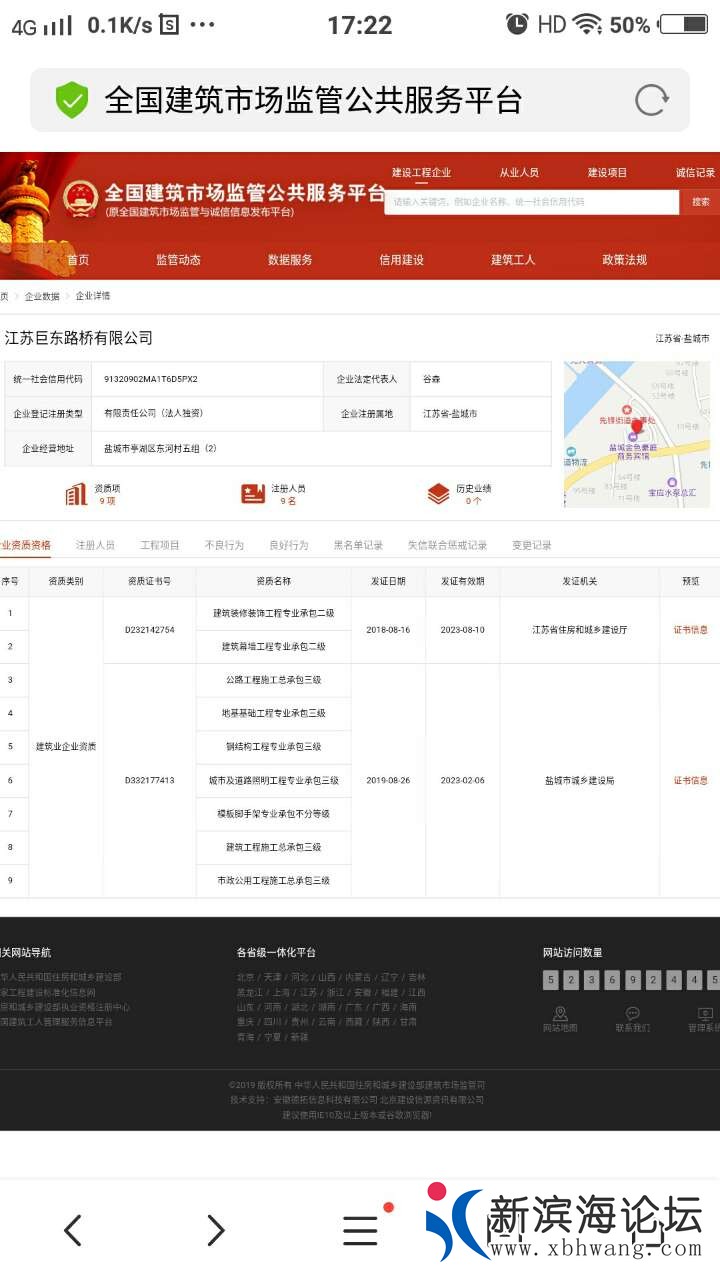Open 证书信息 link for certificate D232142754
The width and height of the screenshot is (720, 1280).
[x=690, y=630]
